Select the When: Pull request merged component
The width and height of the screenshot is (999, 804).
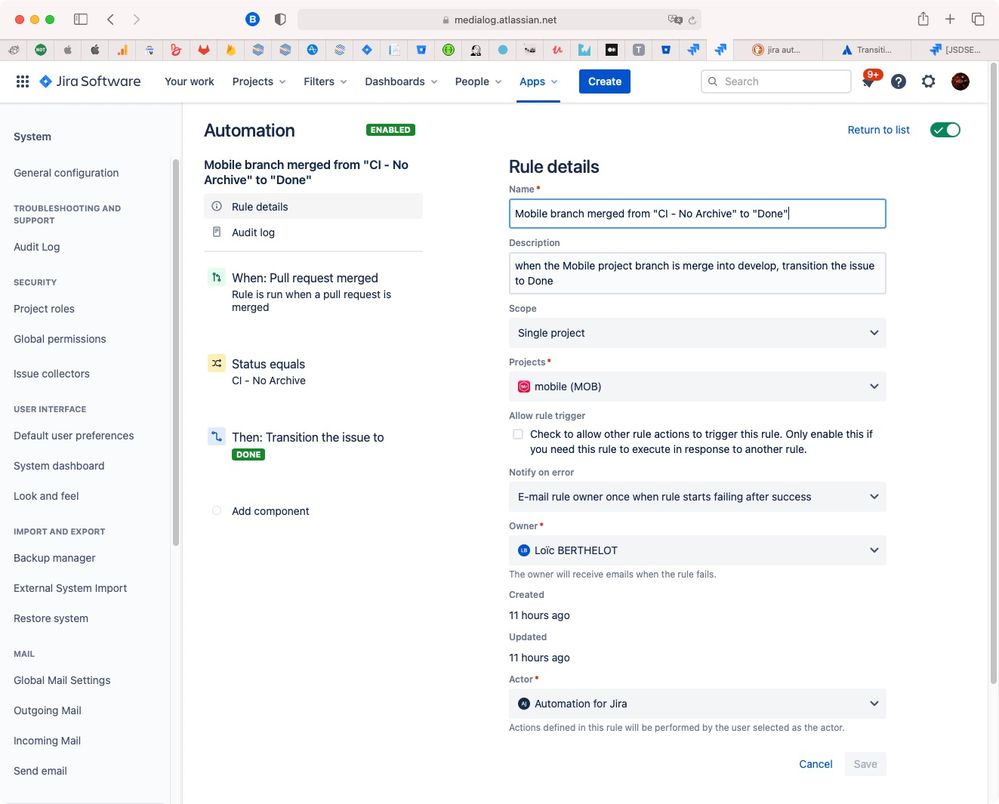tap(313, 292)
